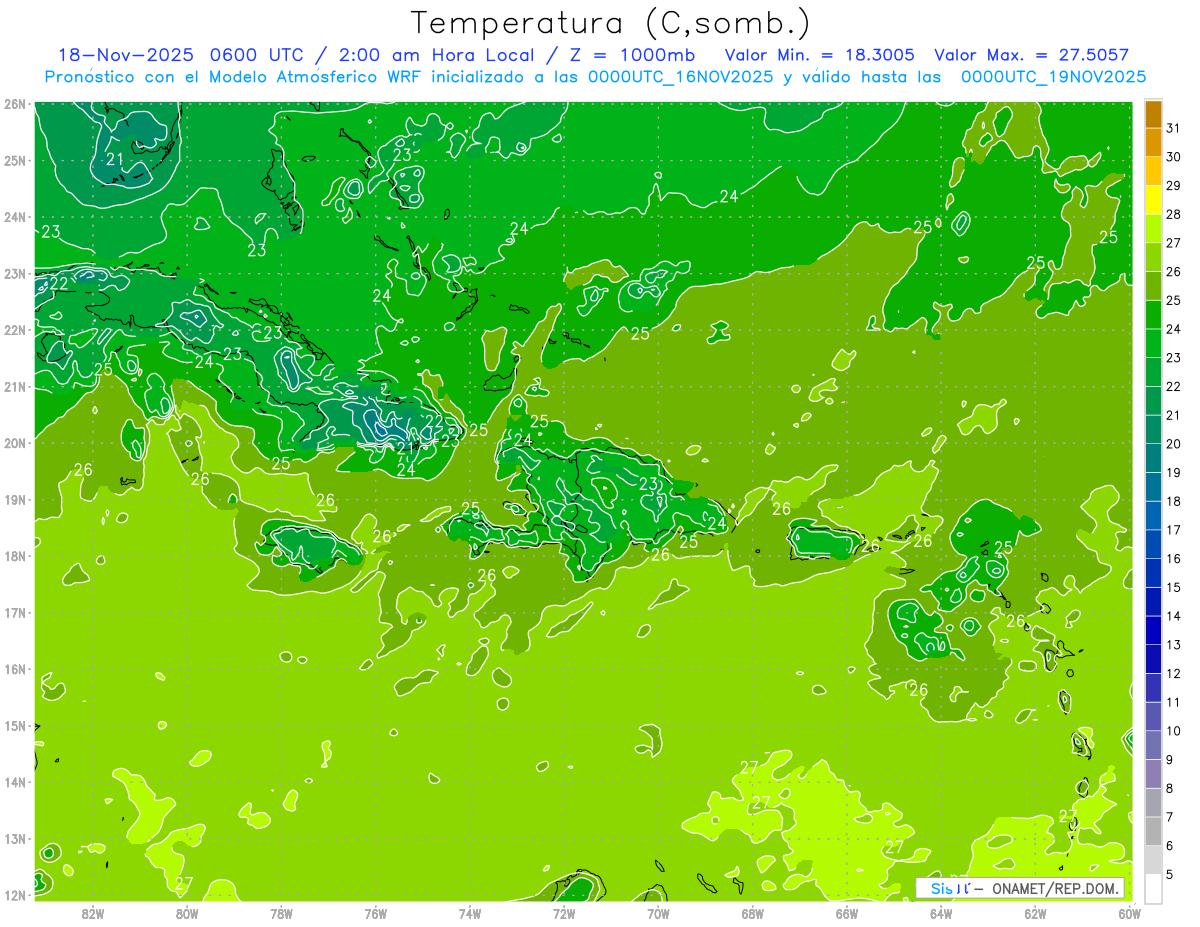Click the '70W' longitude axis label

(658, 914)
